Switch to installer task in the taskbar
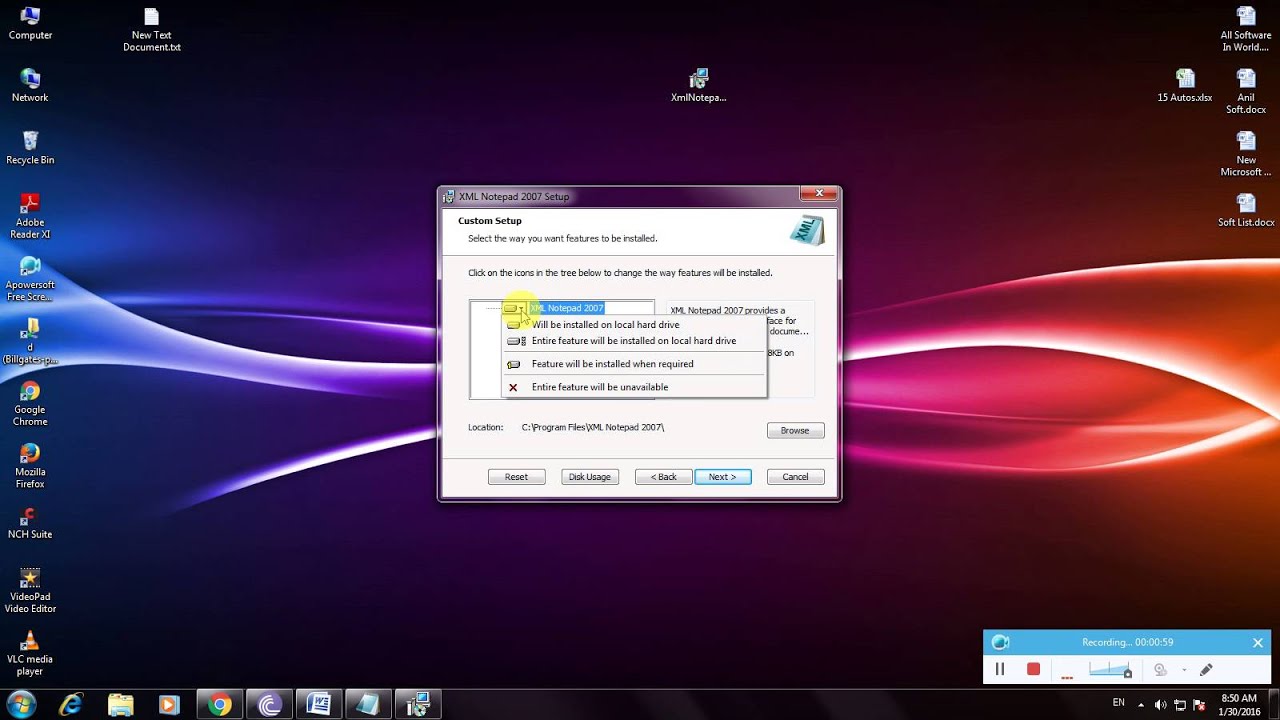Viewport: 1280px width, 720px height. 417,704
